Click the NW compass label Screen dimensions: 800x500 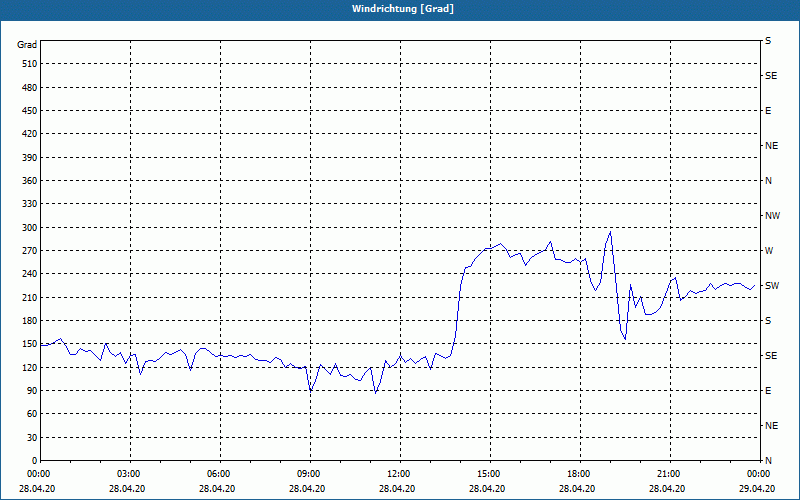point(772,216)
